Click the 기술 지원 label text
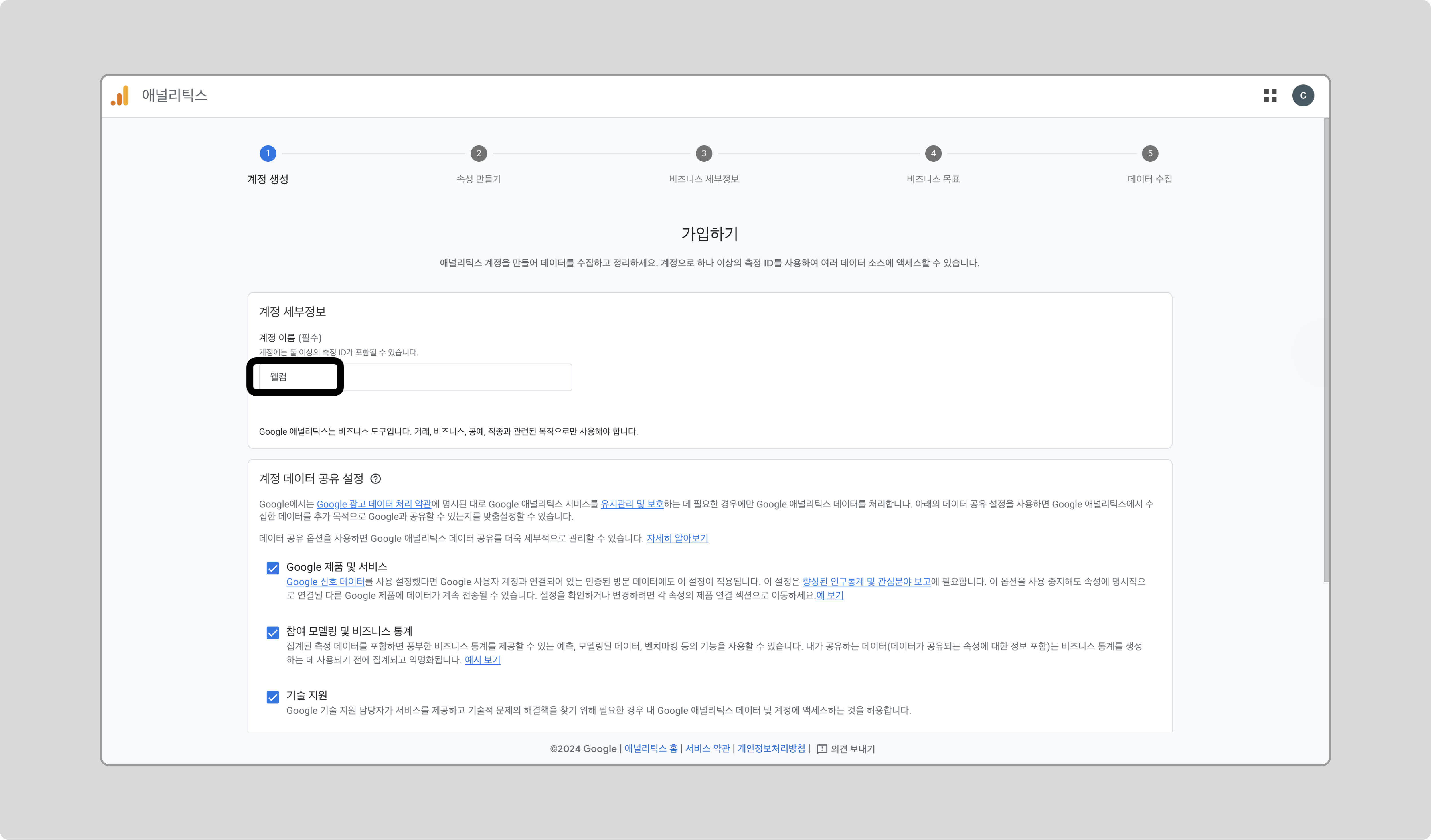Viewport: 1431px width, 840px height. (307, 696)
